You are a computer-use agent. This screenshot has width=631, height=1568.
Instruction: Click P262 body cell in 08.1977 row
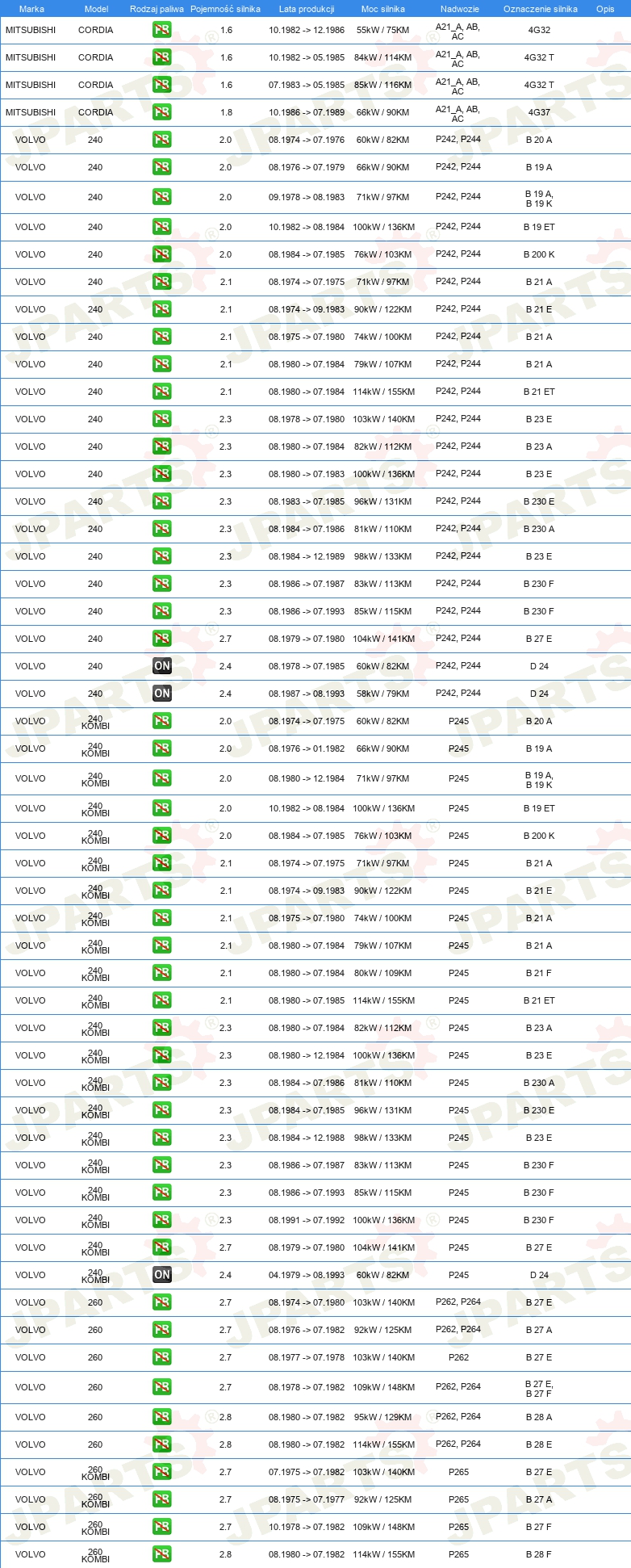click(x=458, y=1357)
